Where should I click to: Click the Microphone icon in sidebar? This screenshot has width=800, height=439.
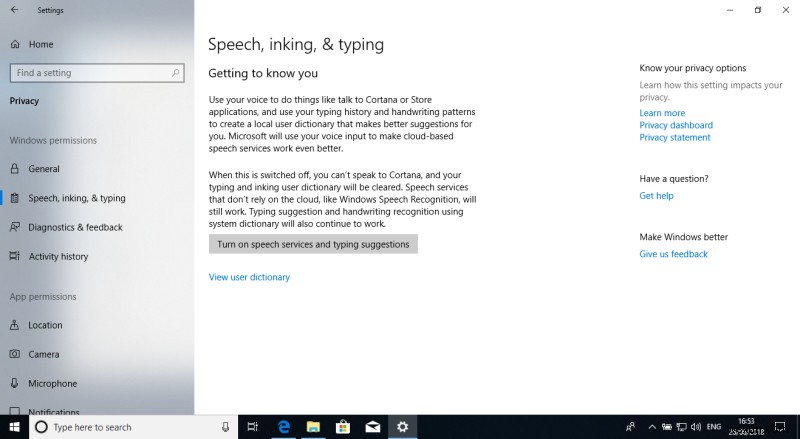[x=15, y=383]
